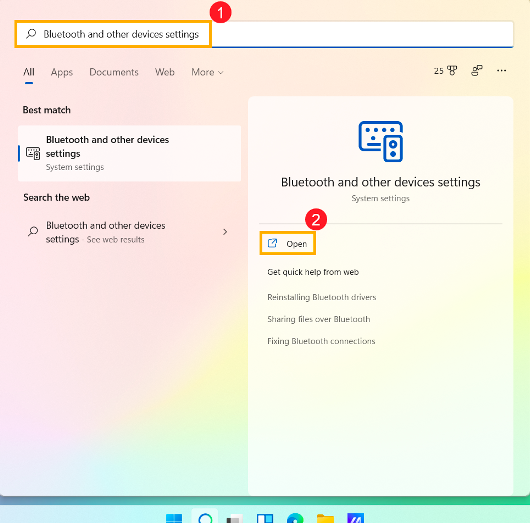Open the Edge browser from taskbar
The height and width of the screenshot is (523, 530).
coord(295,518)
